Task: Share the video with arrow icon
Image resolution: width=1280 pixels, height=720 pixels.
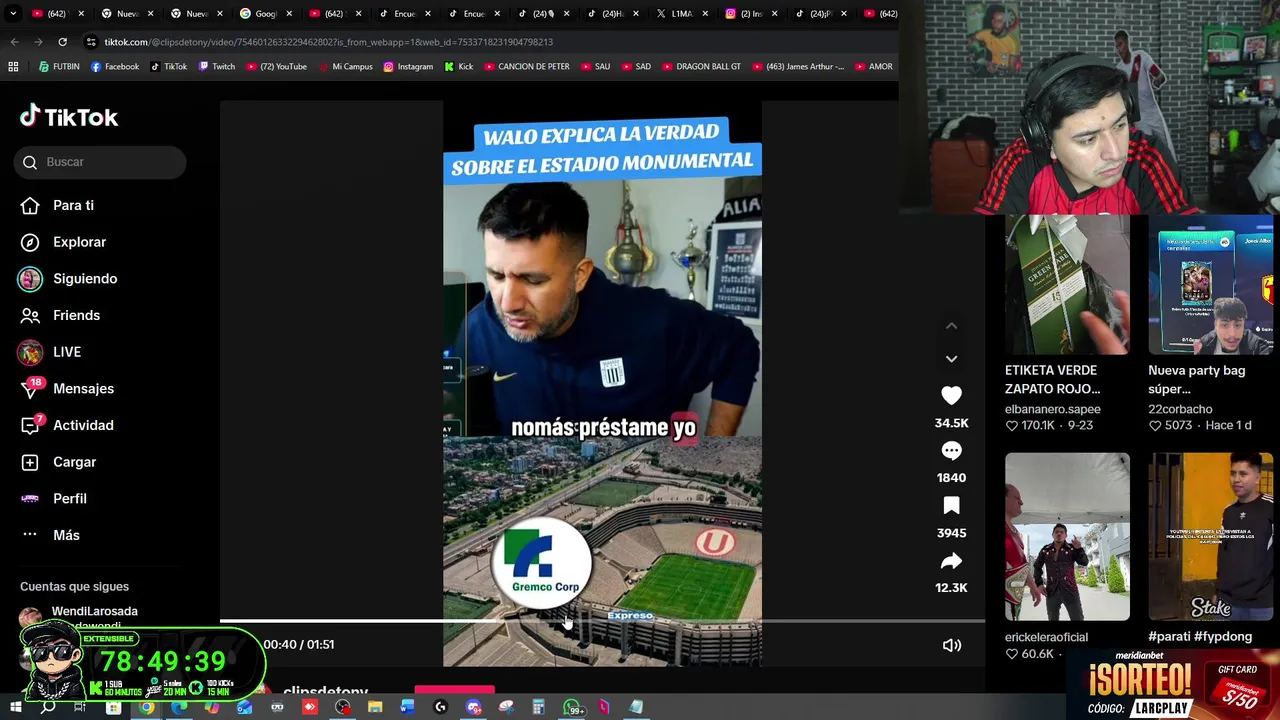Action: click(x=951, y=561)
